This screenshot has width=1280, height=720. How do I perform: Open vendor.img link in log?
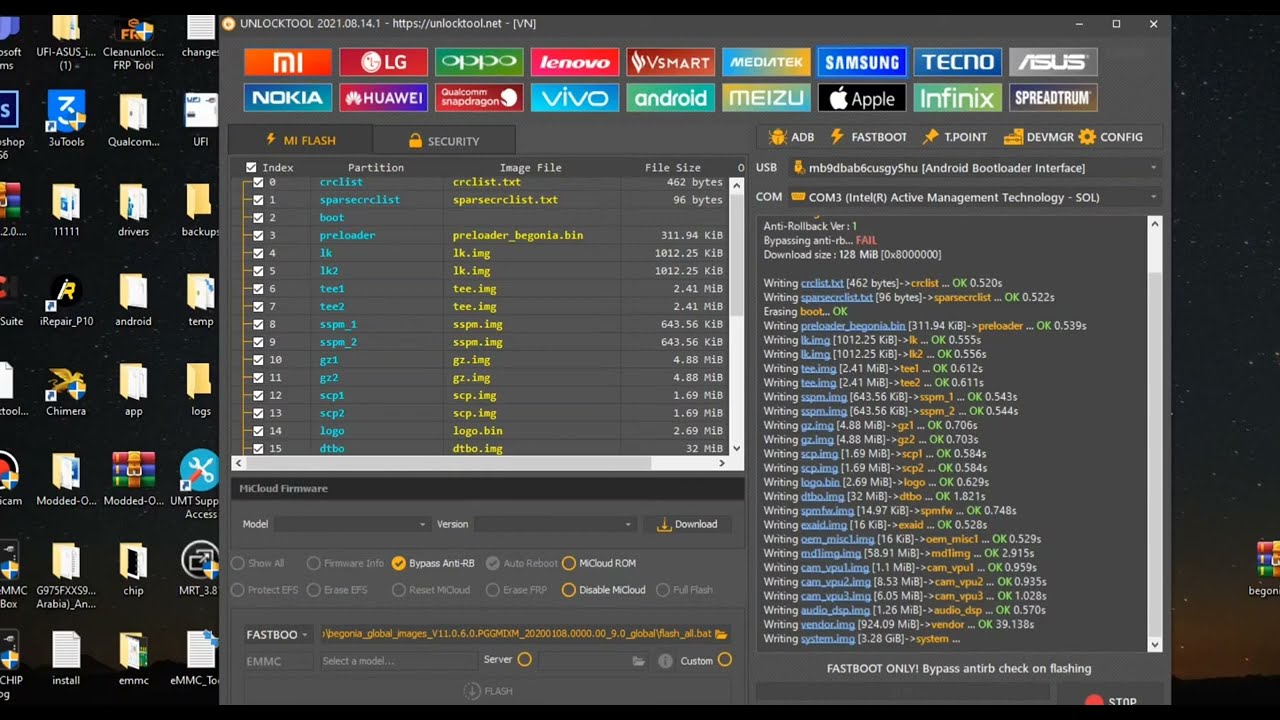pyautogui.click(x=828, y=624)
